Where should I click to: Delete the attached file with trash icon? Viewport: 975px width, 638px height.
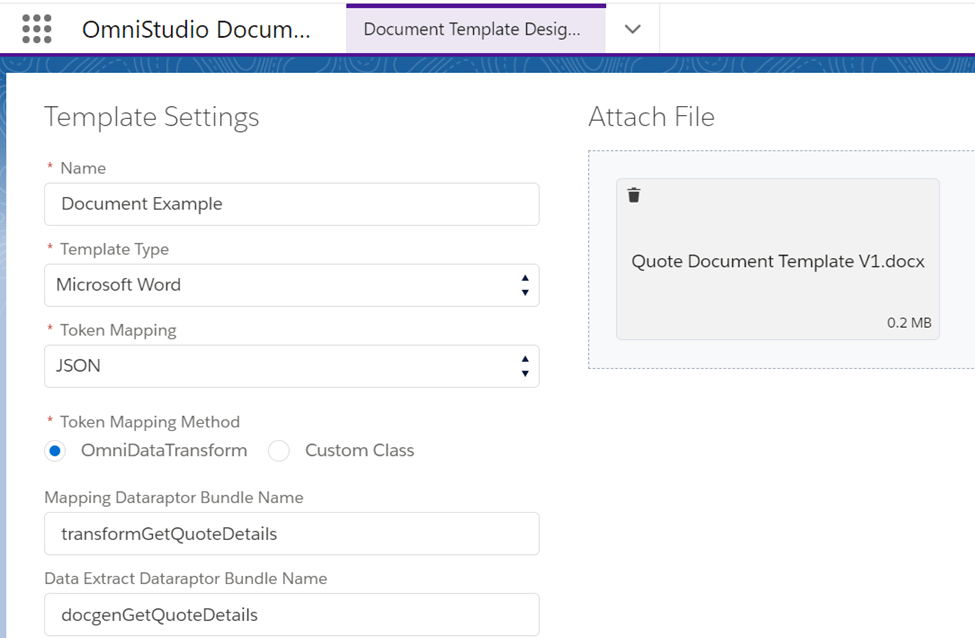point(634,195)
